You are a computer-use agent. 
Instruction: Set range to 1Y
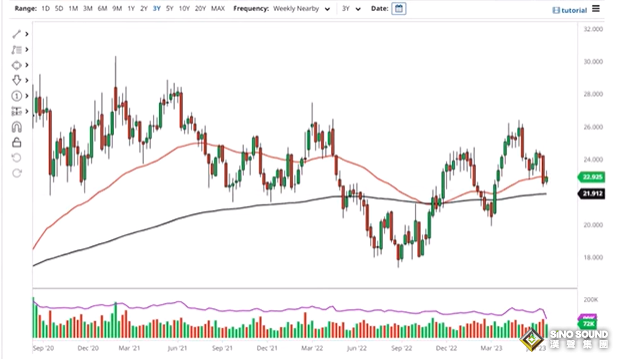tap(131, 8)
